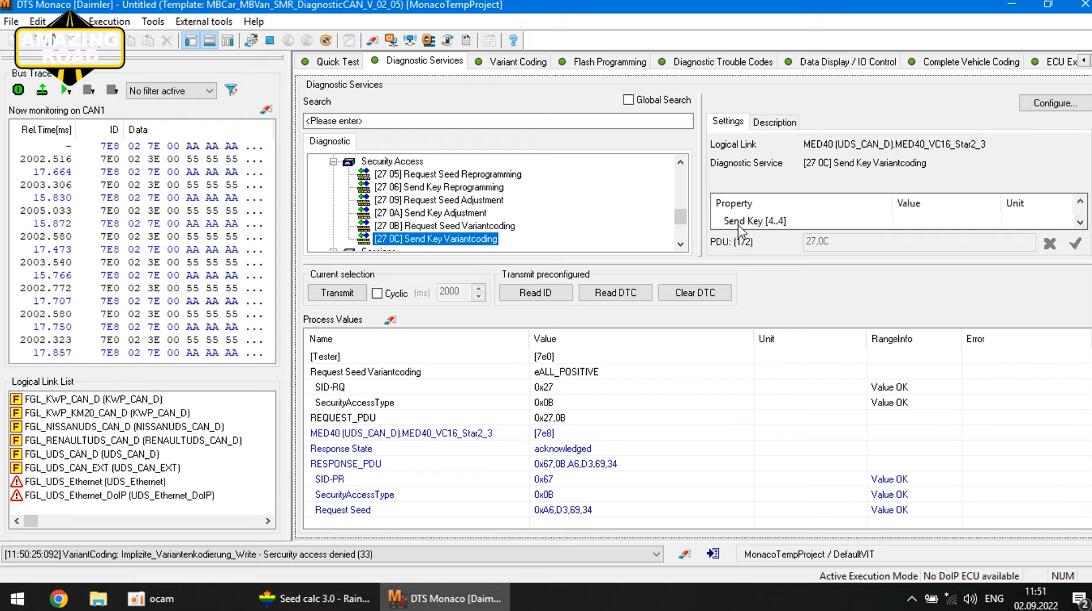Open the 'No filter active' dropdown
Screen dimensions: 1092x611
(x=171, y=91)
